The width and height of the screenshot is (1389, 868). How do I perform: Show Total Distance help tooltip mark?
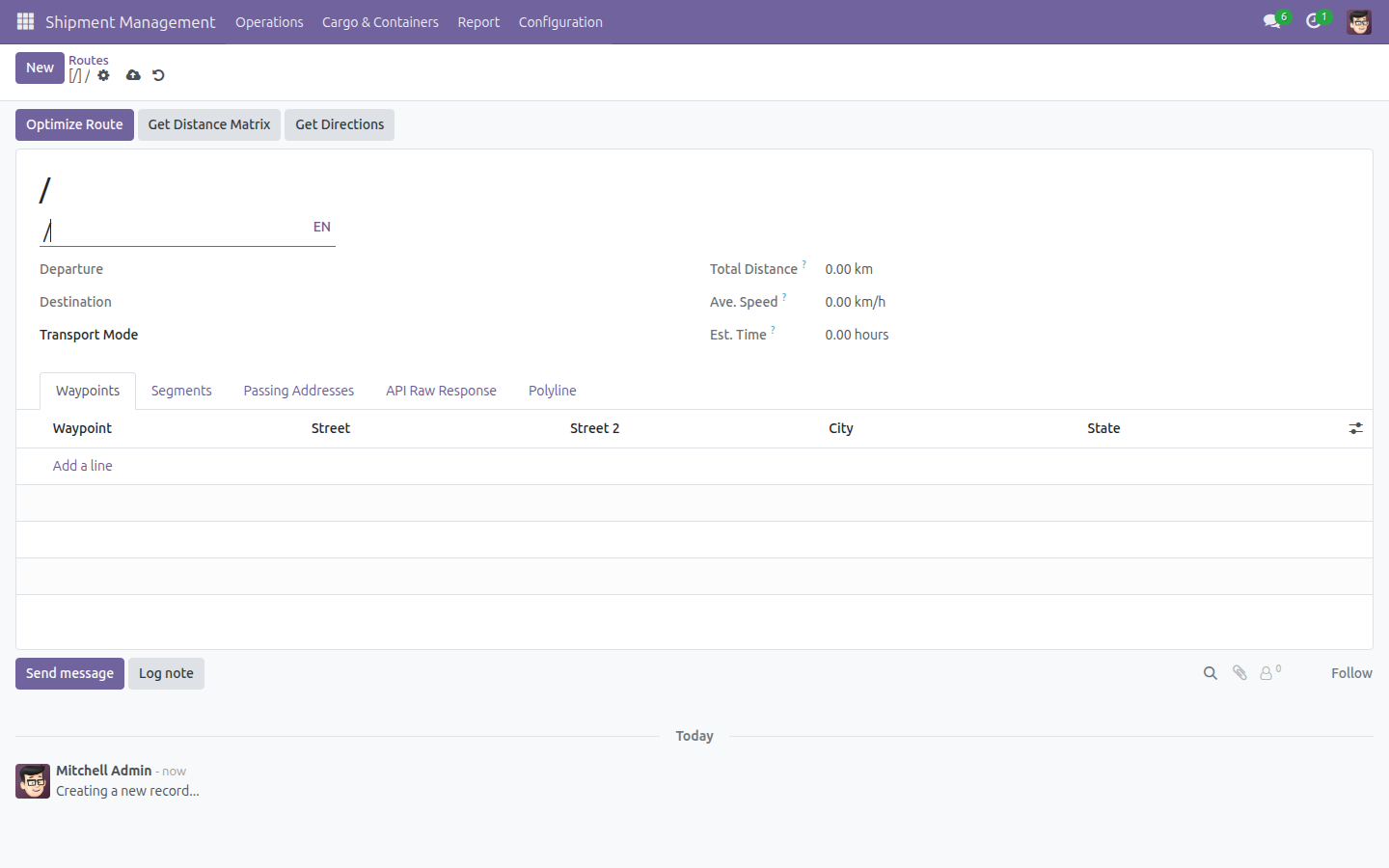(803, 263)
